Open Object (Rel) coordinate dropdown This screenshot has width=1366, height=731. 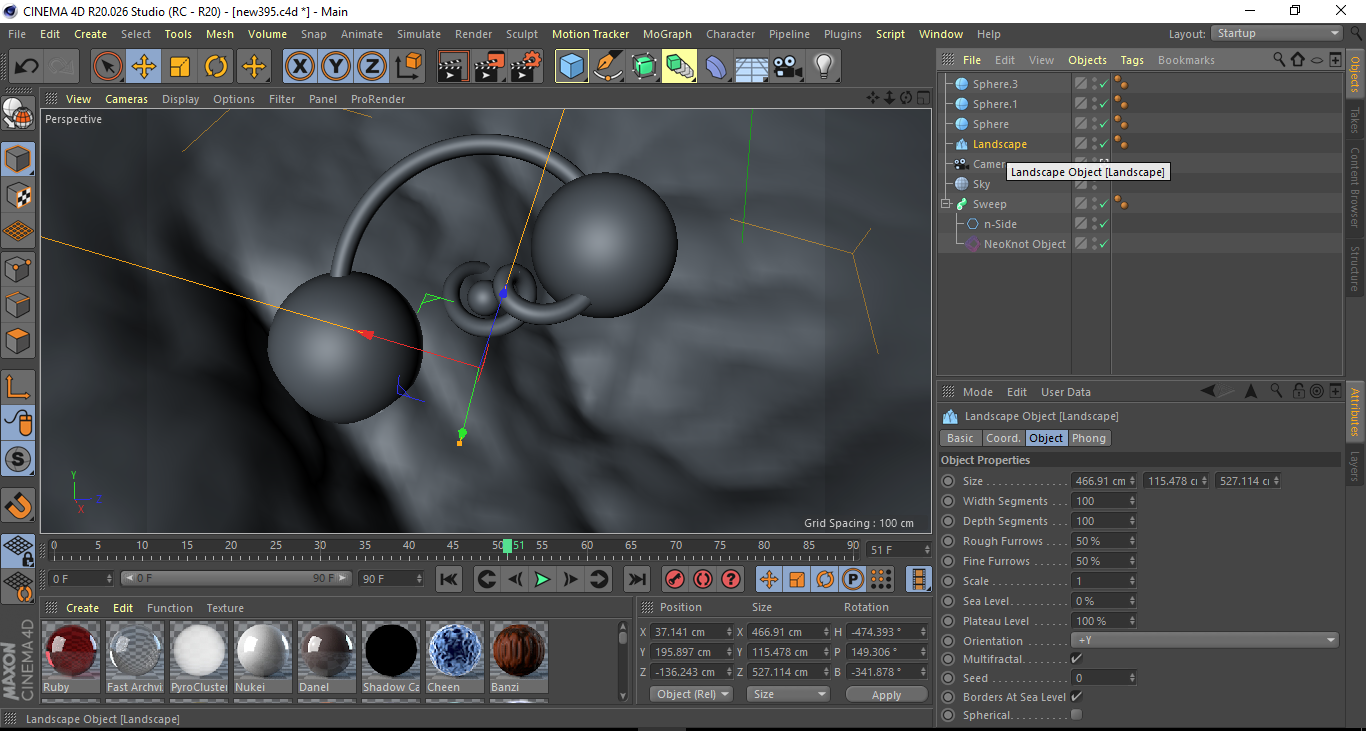(x=691, y=694)
